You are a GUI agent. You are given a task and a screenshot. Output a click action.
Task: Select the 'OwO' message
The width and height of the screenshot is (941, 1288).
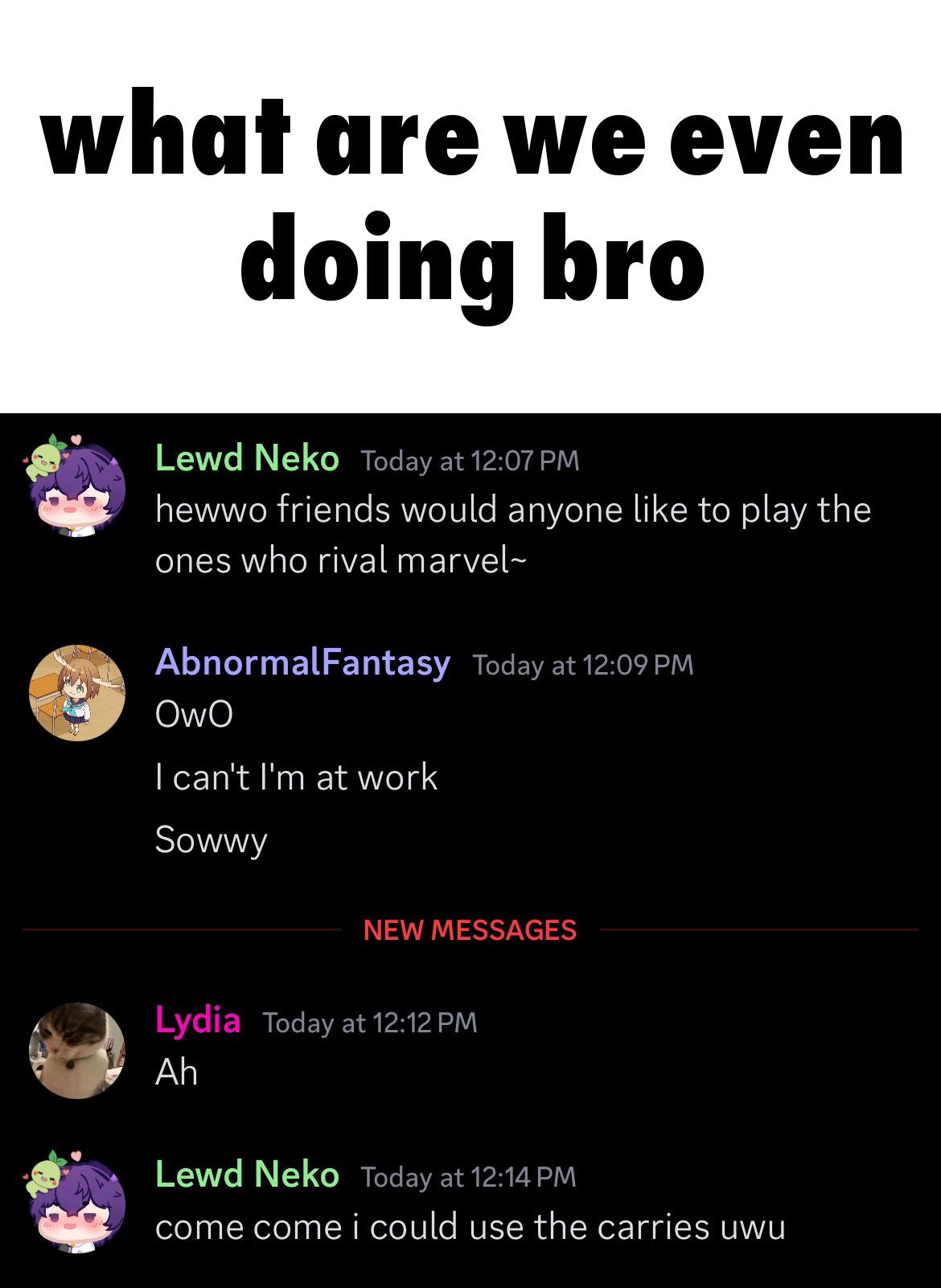tap(194, 714)
